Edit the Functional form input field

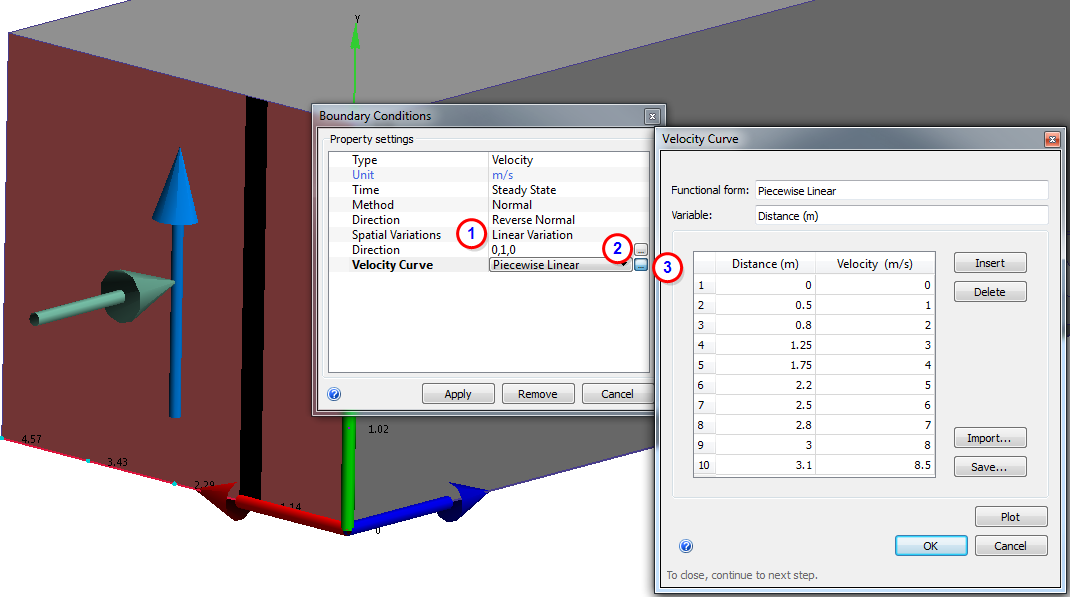900,190
